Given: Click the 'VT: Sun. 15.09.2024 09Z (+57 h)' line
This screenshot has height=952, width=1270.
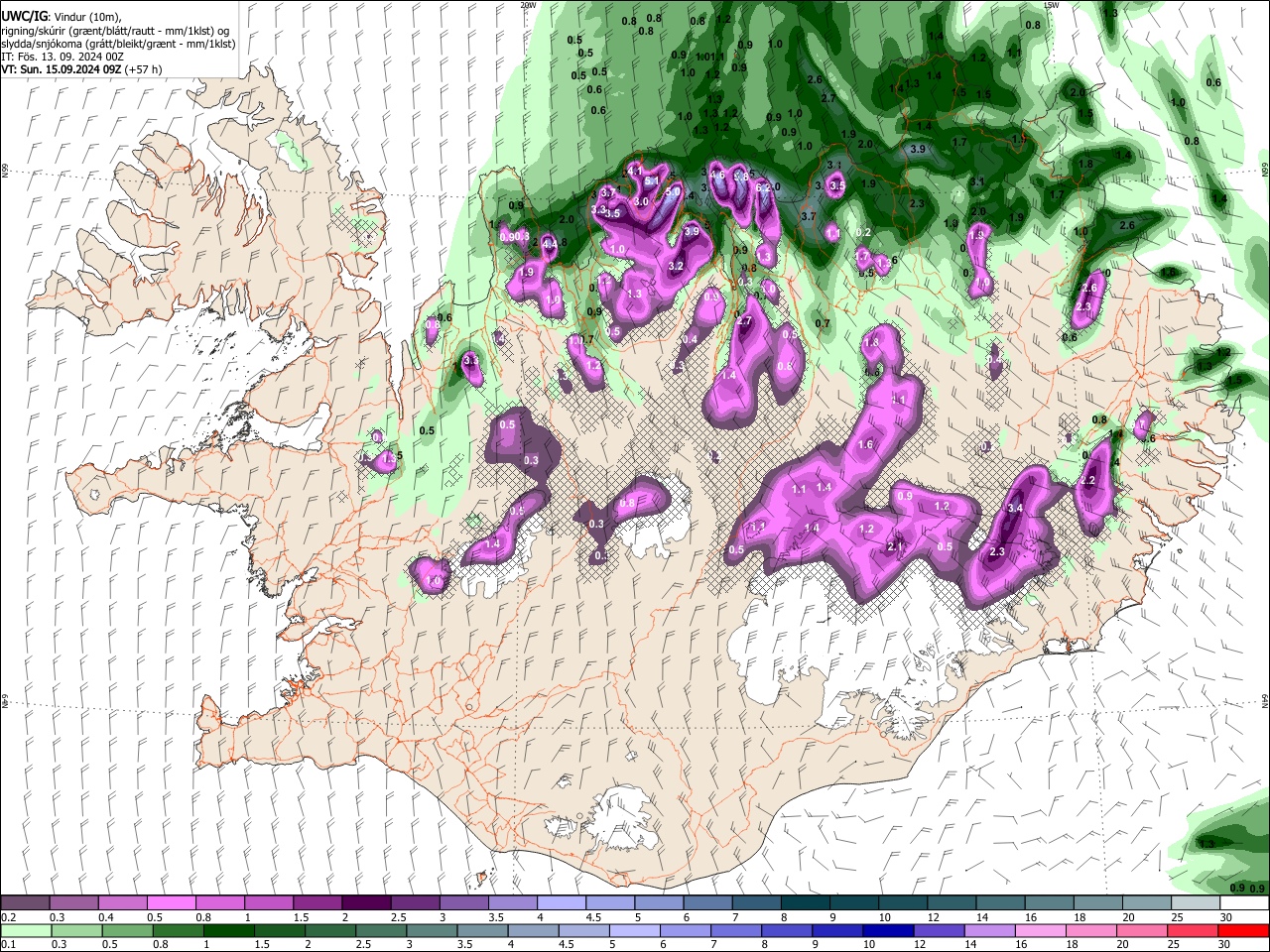Looking at the screenshot, I should click(x=81, y=69).
